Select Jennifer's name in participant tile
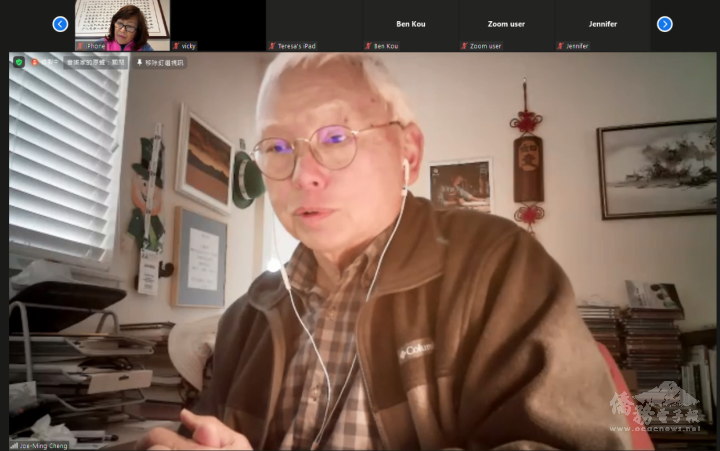This screenshot has width=720, height=451. click(x=602, y=24)
